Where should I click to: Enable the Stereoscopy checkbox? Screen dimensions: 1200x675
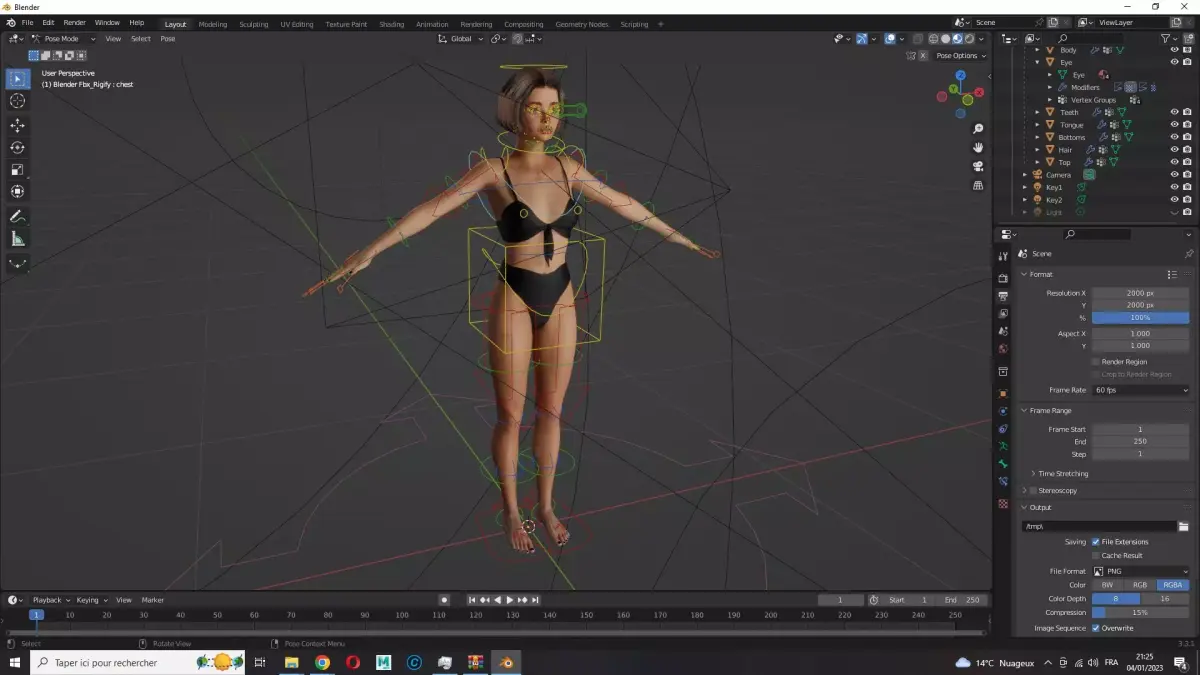[x=1033, y=491]
